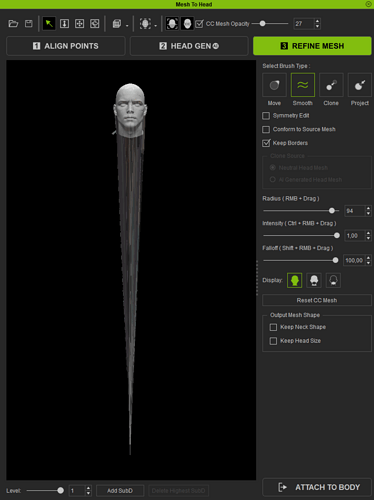
Task: Switch to the HEAD GEN tab
Action: pyautogui.click(x=189, y=46)
